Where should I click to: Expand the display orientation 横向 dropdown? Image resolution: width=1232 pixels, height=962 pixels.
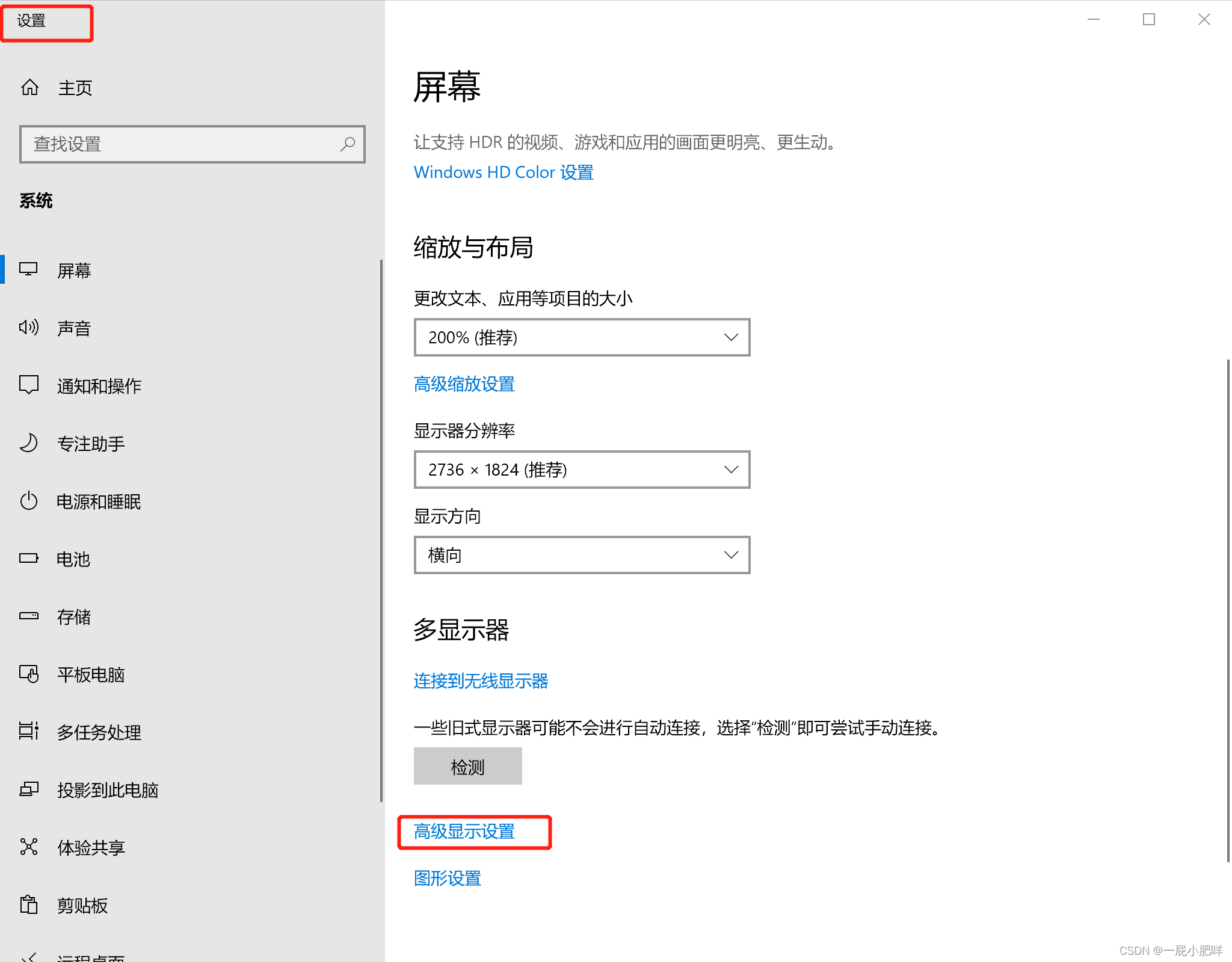[x=581, y=555]
